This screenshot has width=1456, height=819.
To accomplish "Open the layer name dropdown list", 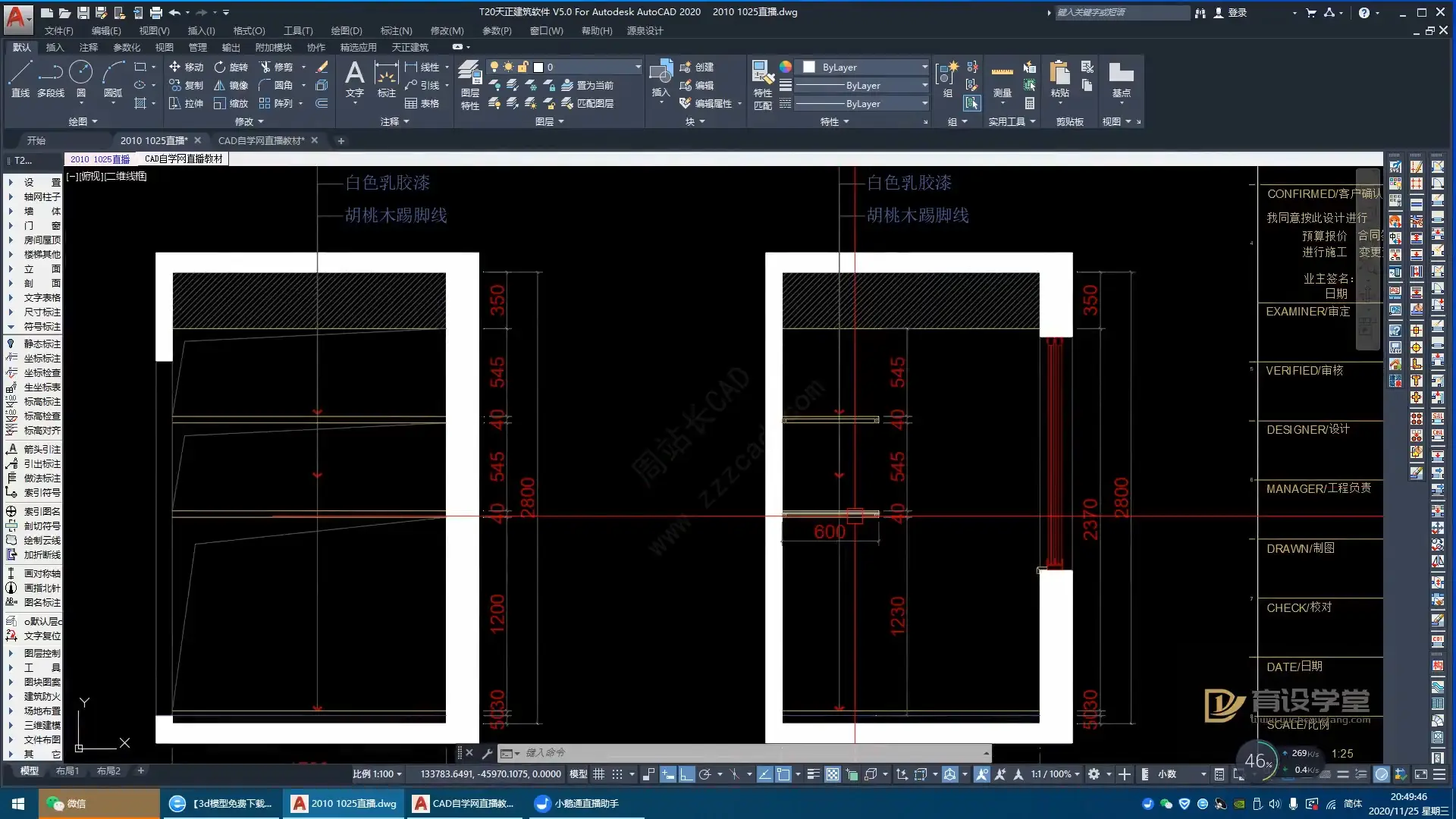I will tap(638, 67).
